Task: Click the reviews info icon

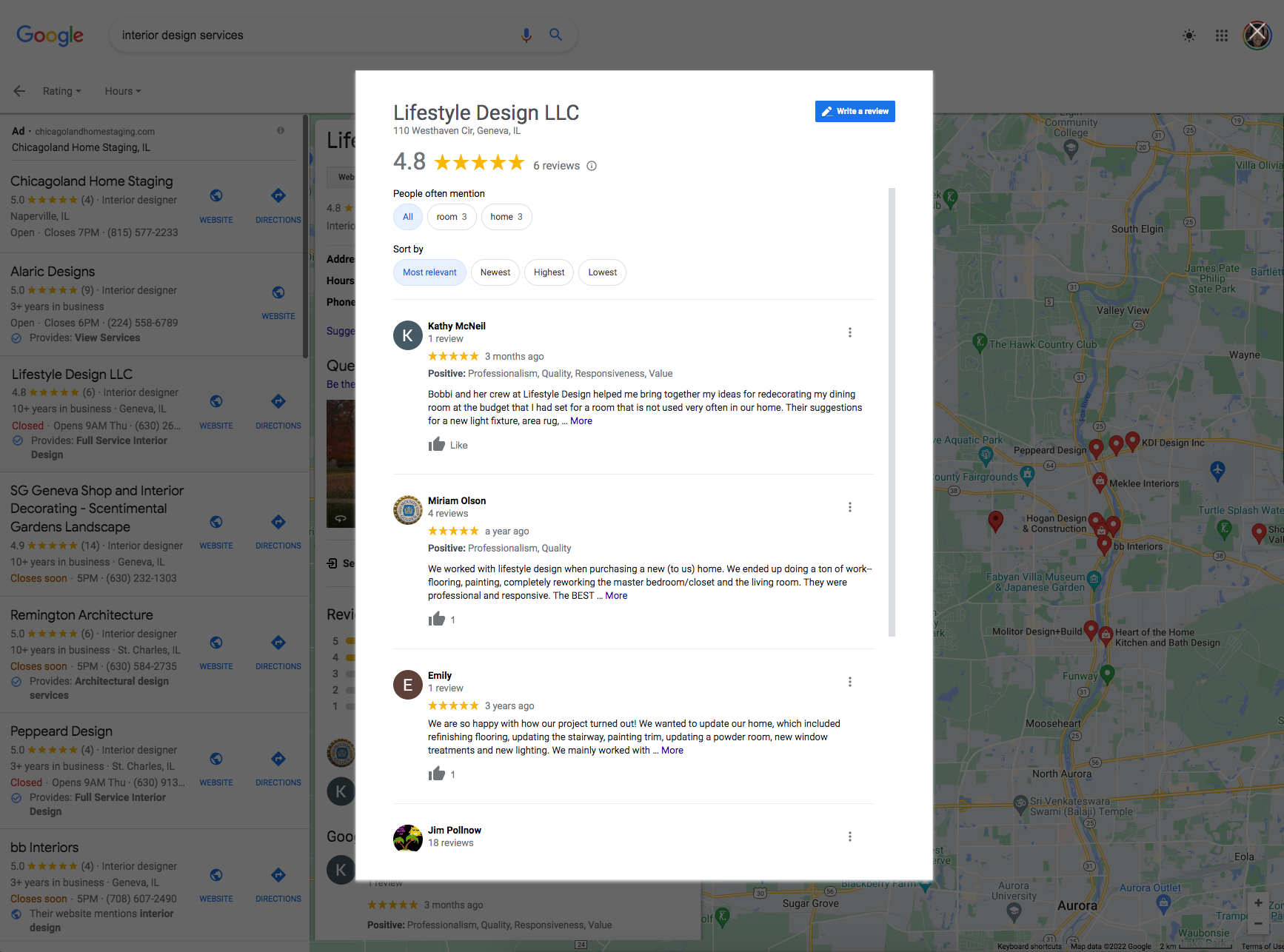Action: click(x=592, y=166)
